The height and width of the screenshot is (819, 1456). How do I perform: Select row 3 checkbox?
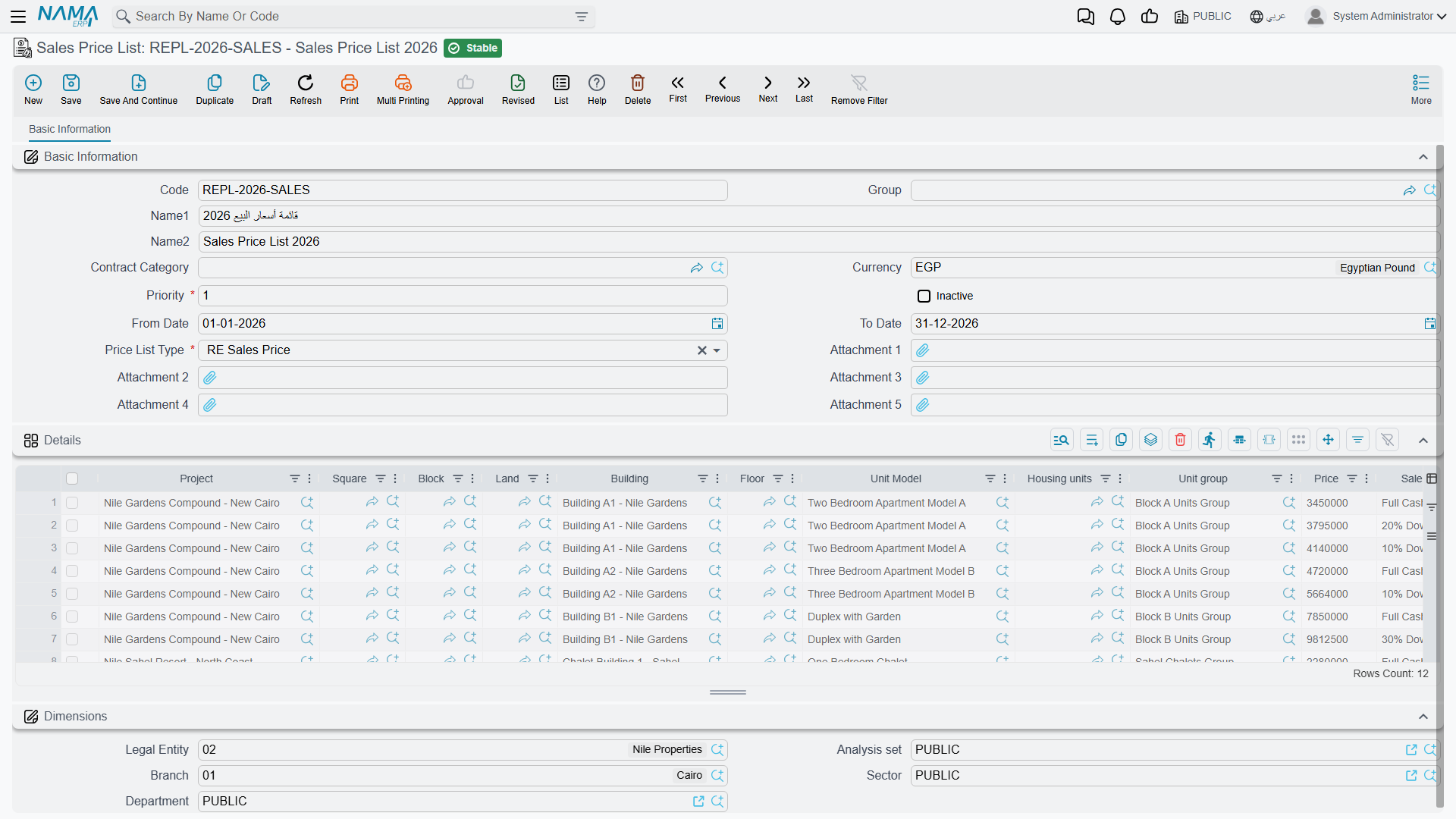pos(72,548)
